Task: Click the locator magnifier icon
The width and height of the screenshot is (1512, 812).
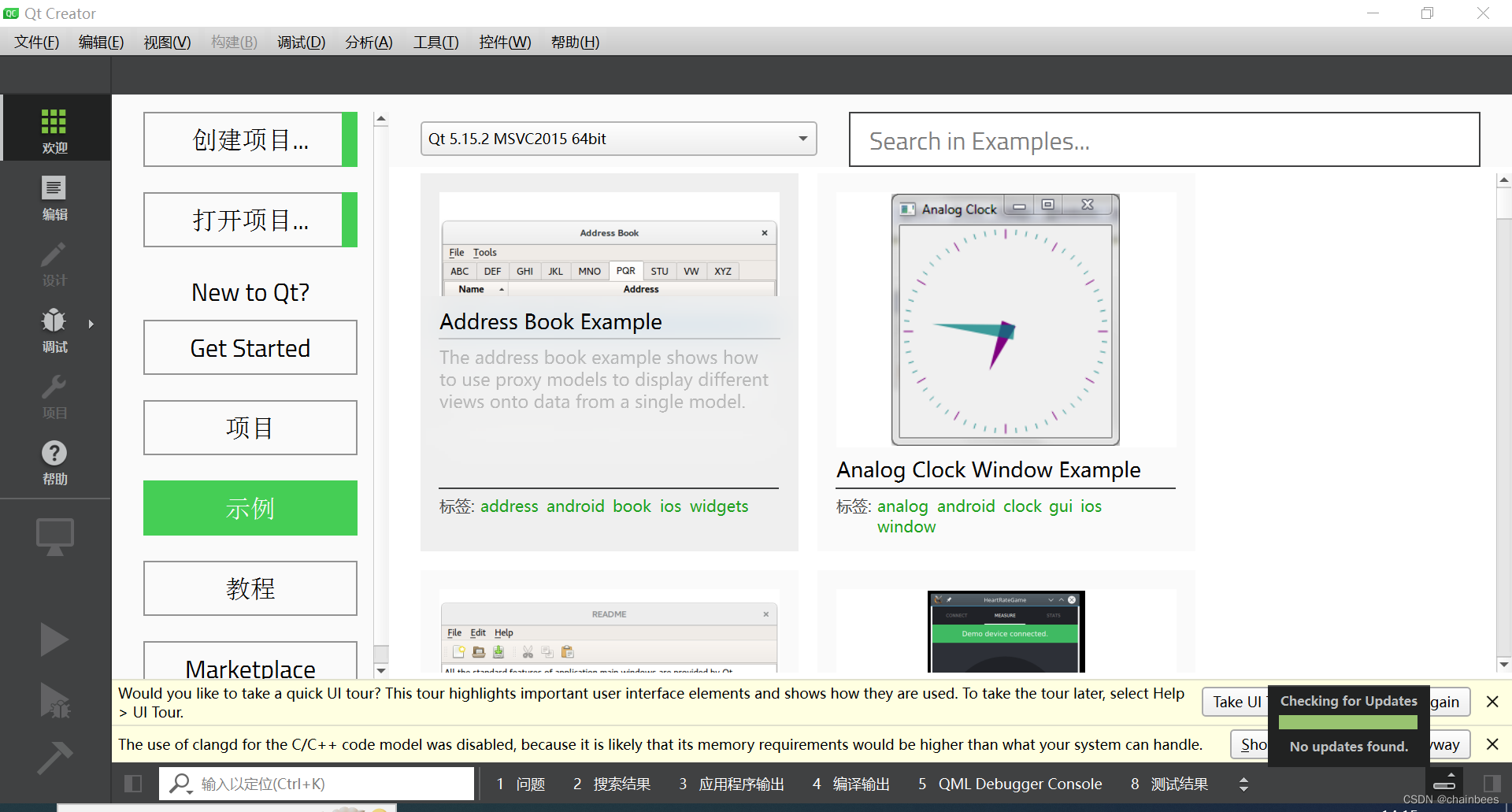Action: click(x=180, y=784)
